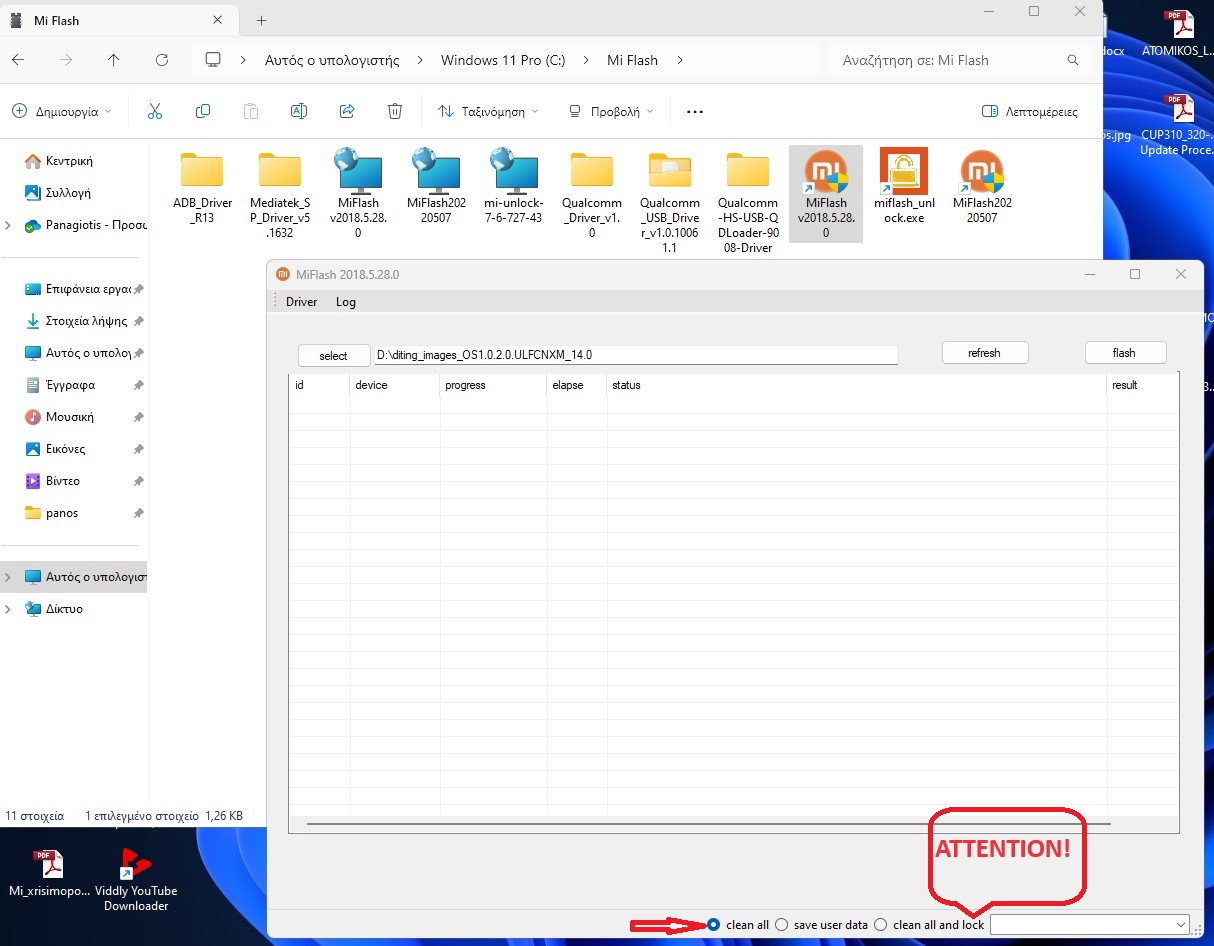Image resolution: width=1214 pixels, height=946 pixels.
Task: Select the miflash_unlock.exe shortcut
Action: pyautogui.click(x=904, y=188)
